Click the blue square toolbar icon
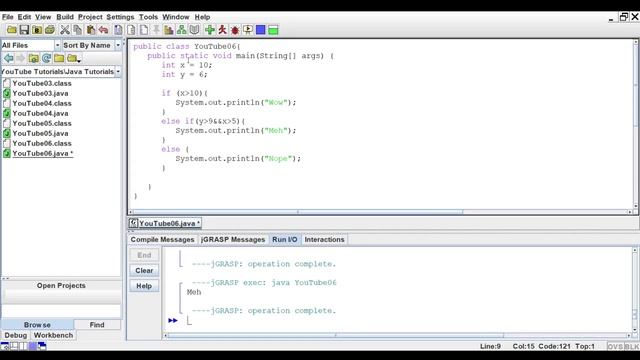 [x=260, y=30]
